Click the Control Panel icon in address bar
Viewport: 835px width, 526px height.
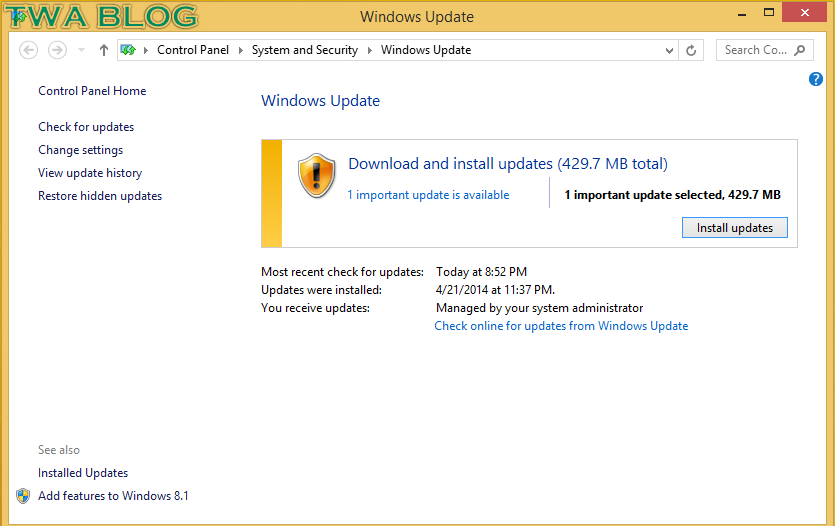(x=128, y=50)
